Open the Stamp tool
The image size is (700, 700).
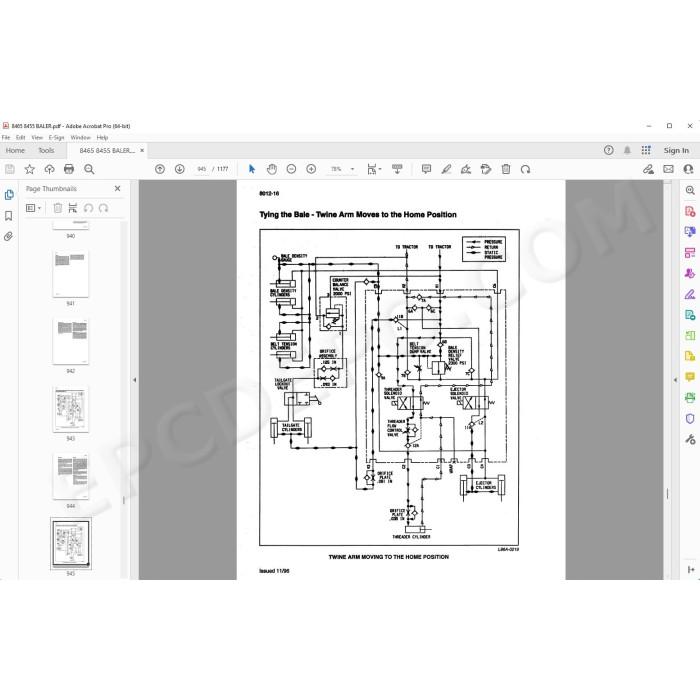coord(486,169)
